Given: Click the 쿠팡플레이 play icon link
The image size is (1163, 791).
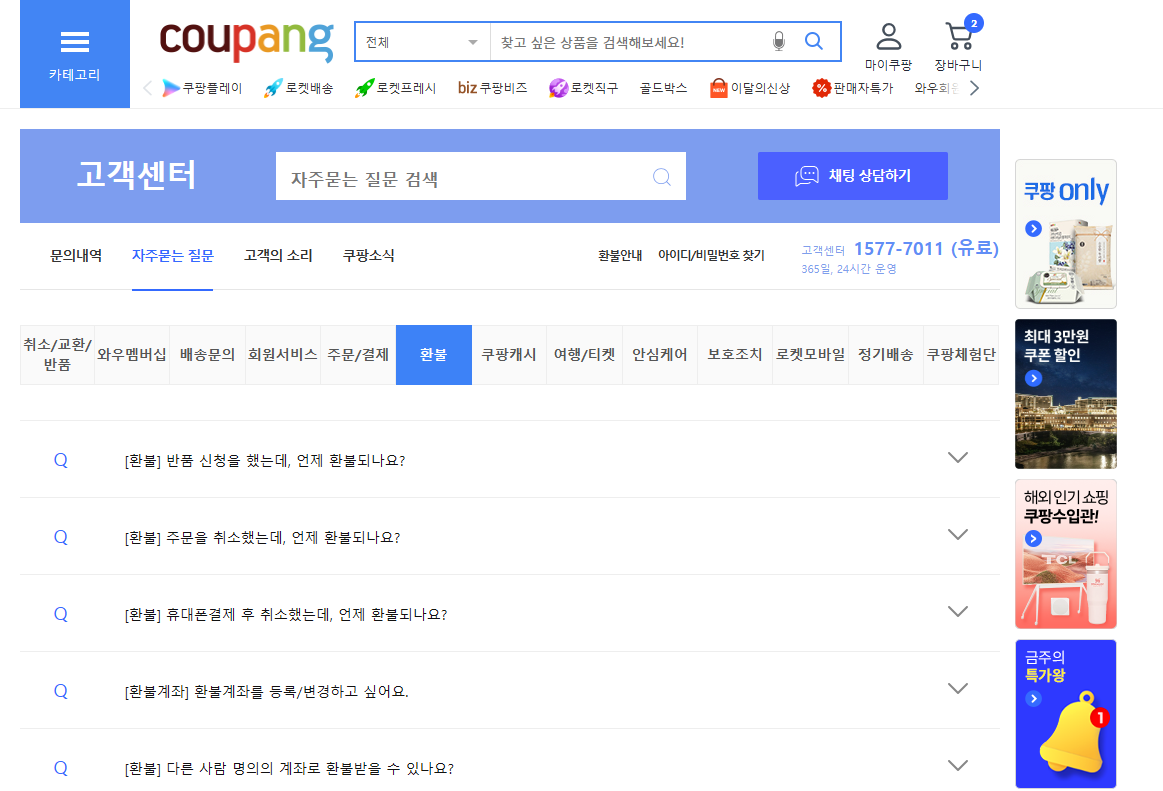Looking at the screenshot, I should pos(202,88).
